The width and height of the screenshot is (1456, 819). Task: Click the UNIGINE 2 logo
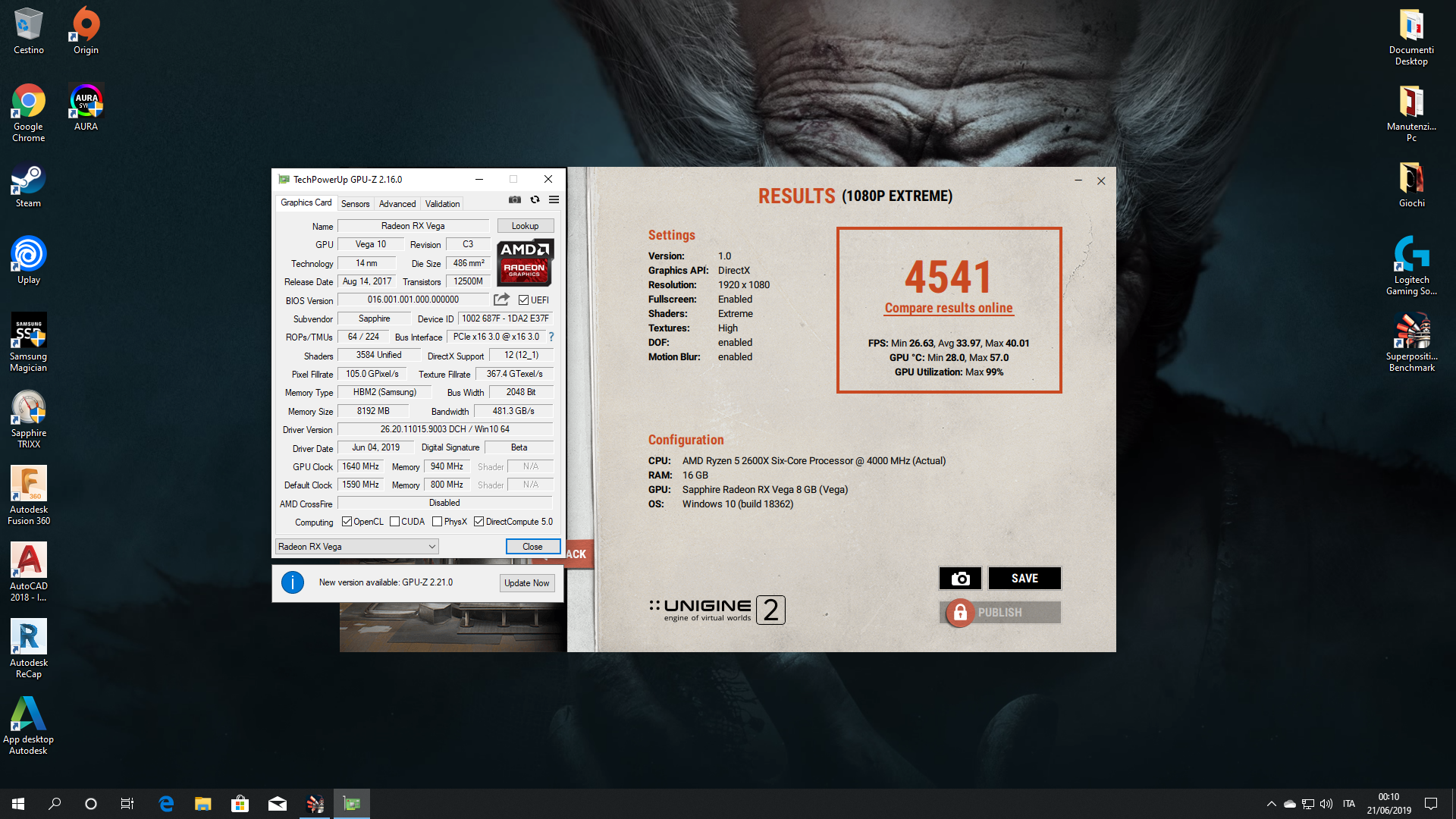pyautogui.click(x=717, y=610)
